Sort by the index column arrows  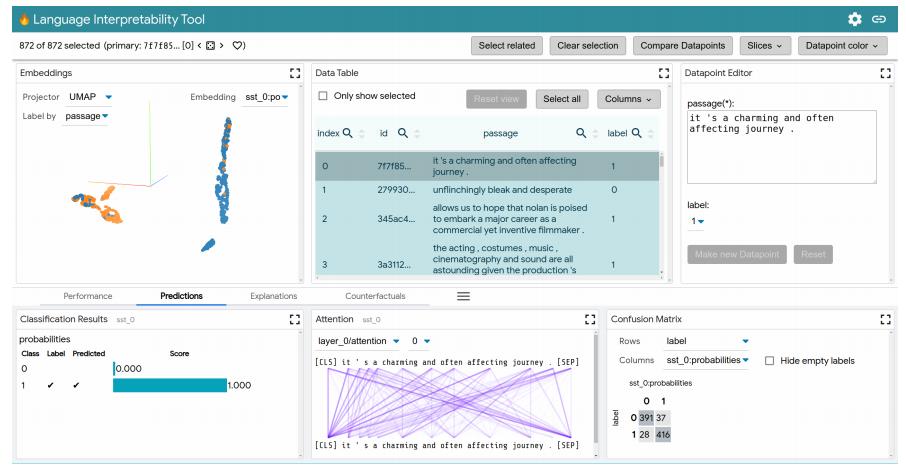(x=362, y=134)
